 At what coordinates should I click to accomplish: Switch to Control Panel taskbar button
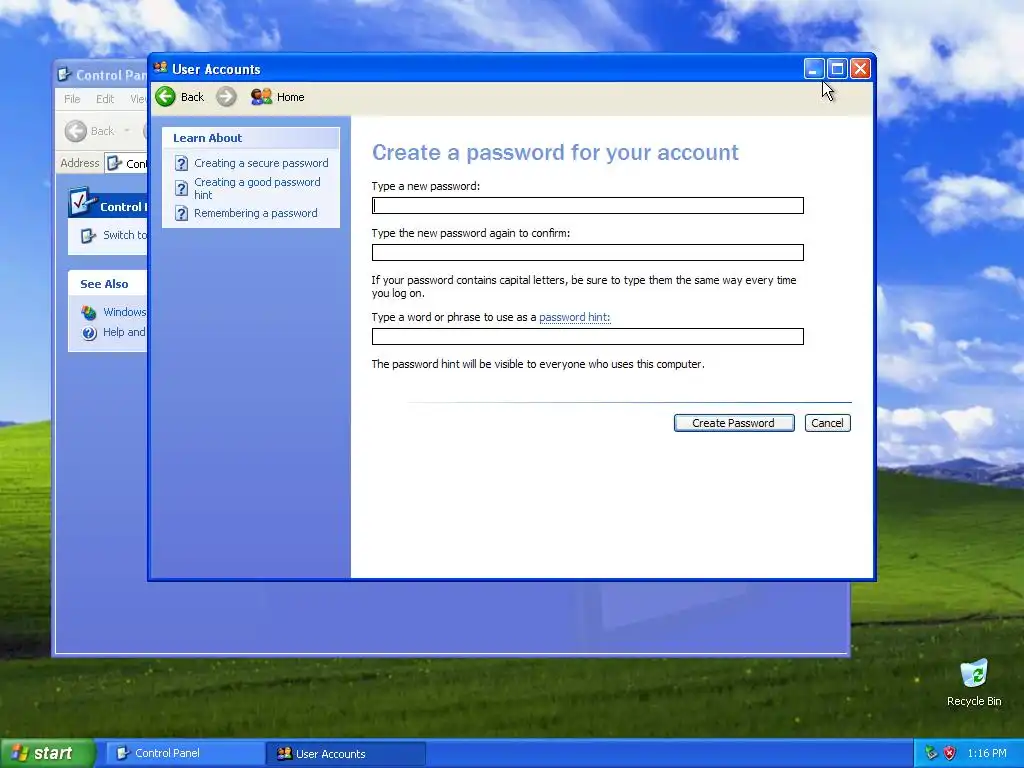pyautogui.click(x=184, y=753)
